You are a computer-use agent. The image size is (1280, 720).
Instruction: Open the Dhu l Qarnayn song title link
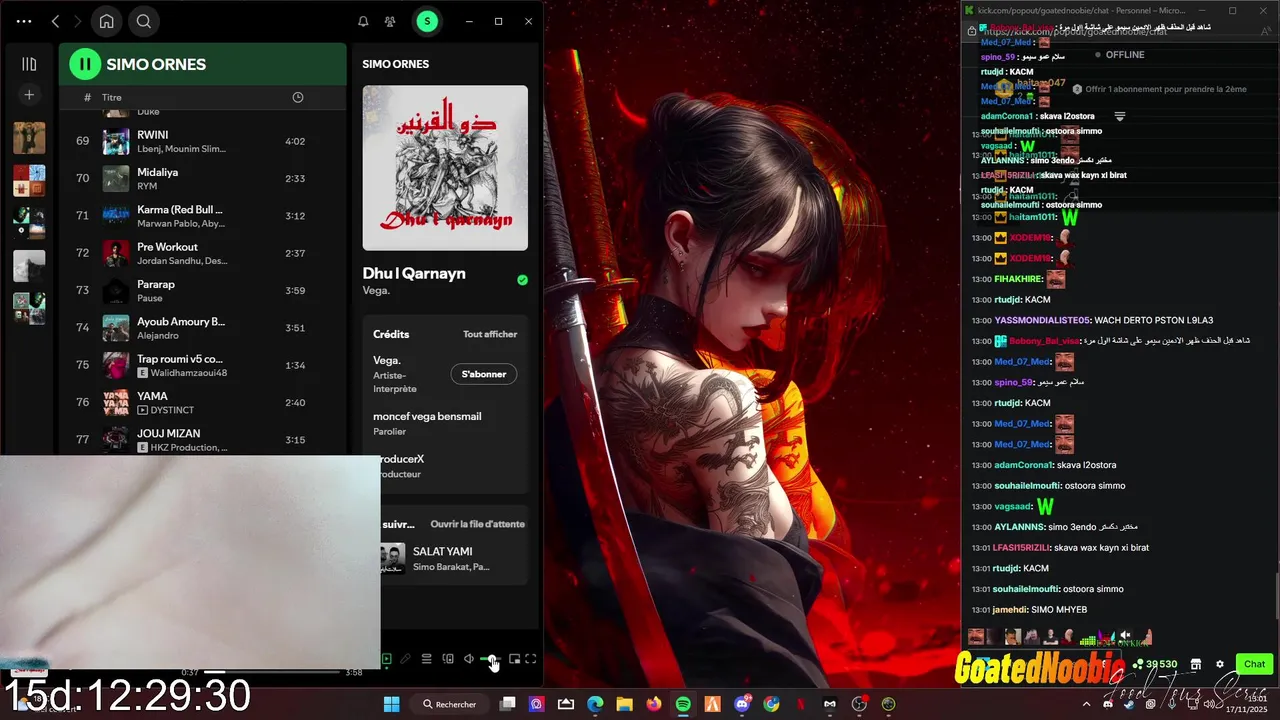[x=414, y=273]
